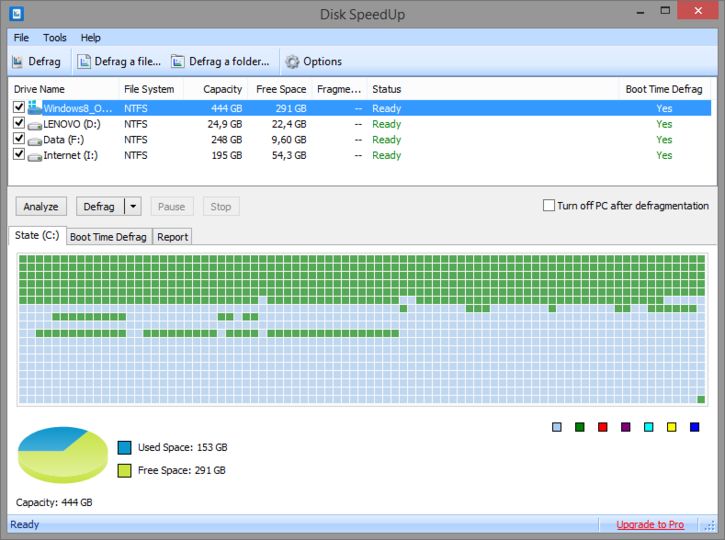Switch to the Boot Time Defrag tab
Viewport: 725px width, 540px height.
[x=108, y=237]
